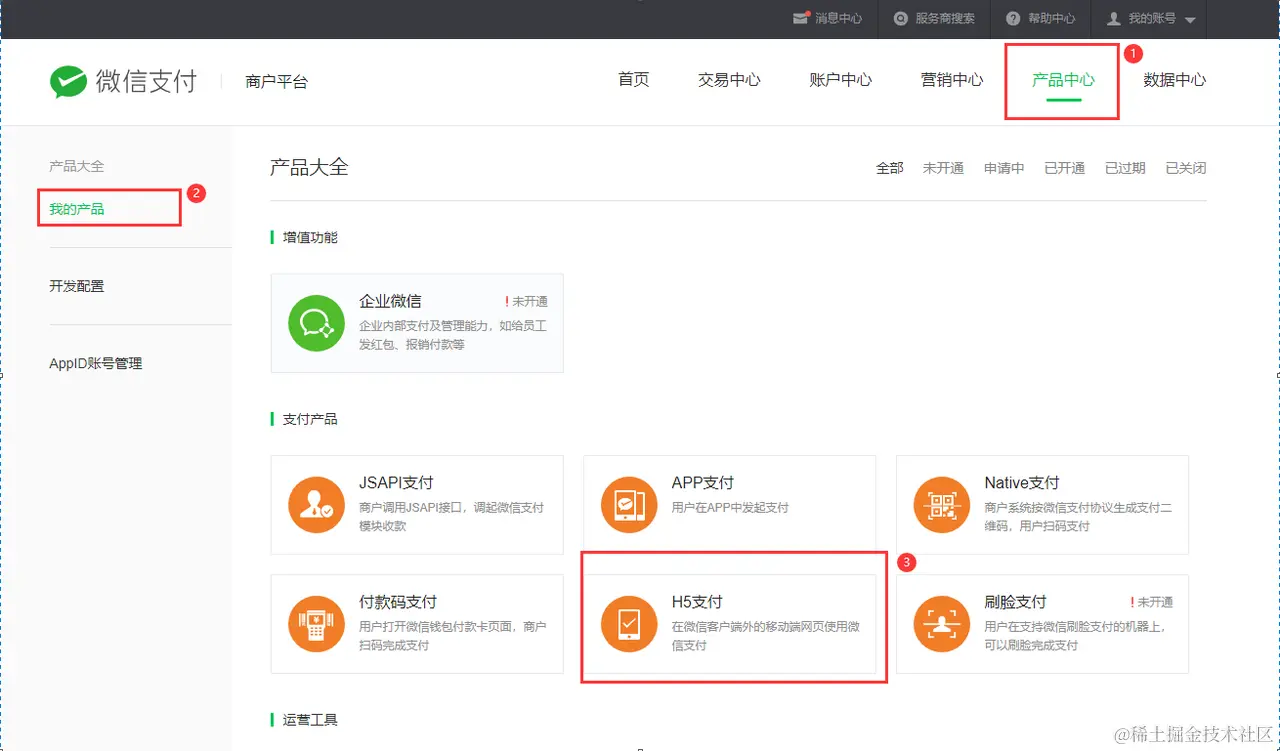Click the WeChat Pay logo icon
The height and width of the screenshot is (751, 1280).
click(x=68, y=82)
